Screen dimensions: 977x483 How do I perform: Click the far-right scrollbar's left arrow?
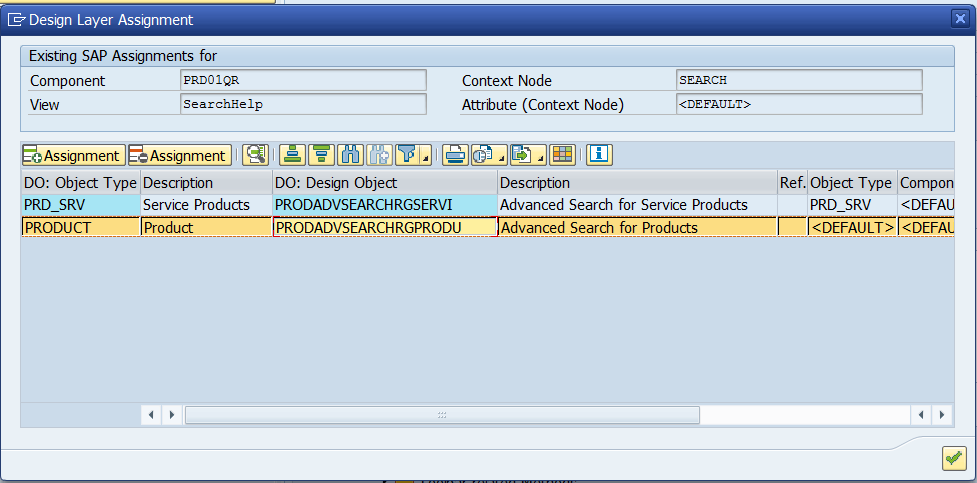point(921,414)
